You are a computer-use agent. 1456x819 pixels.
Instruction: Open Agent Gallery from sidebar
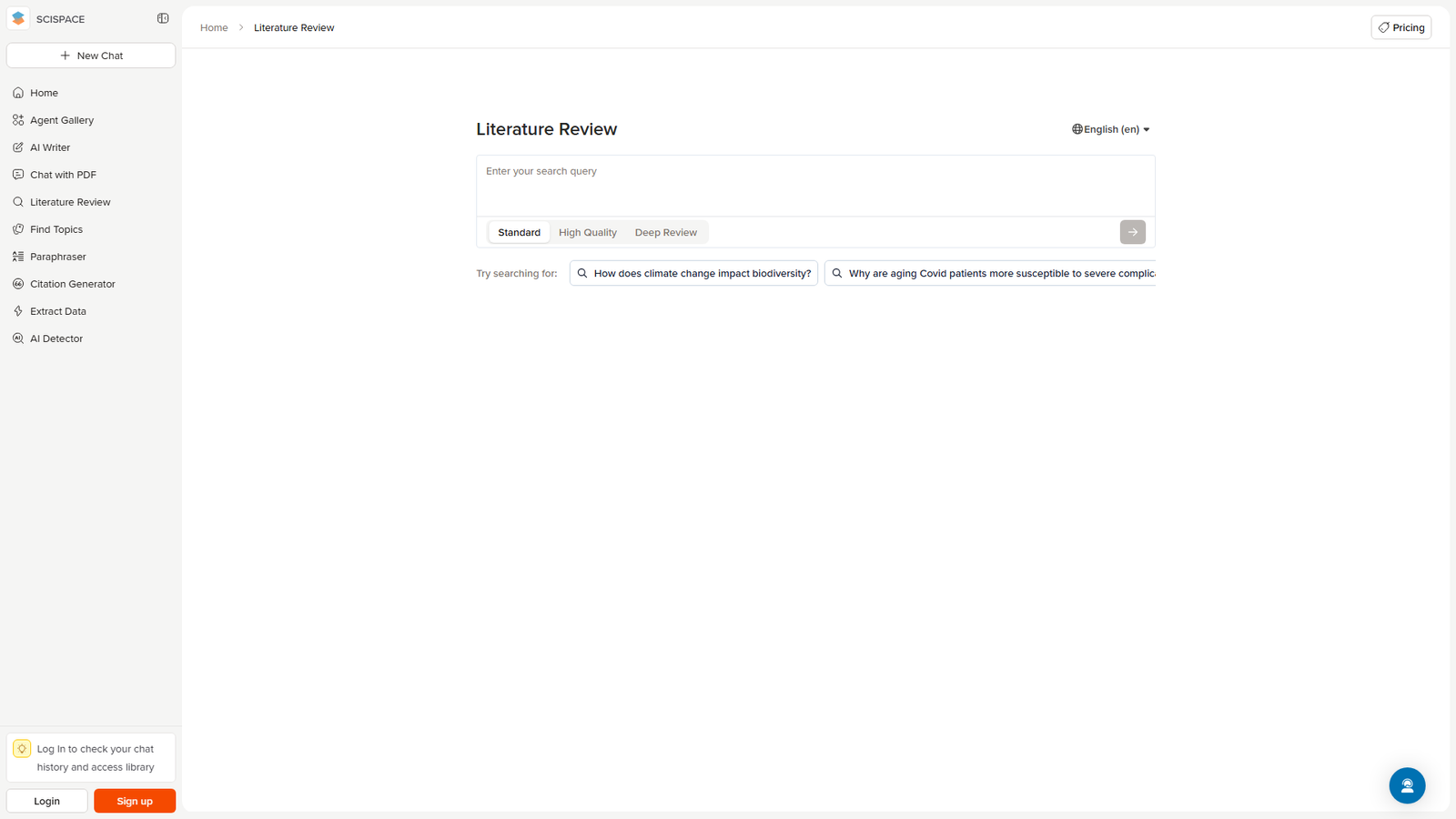[61, 120]
